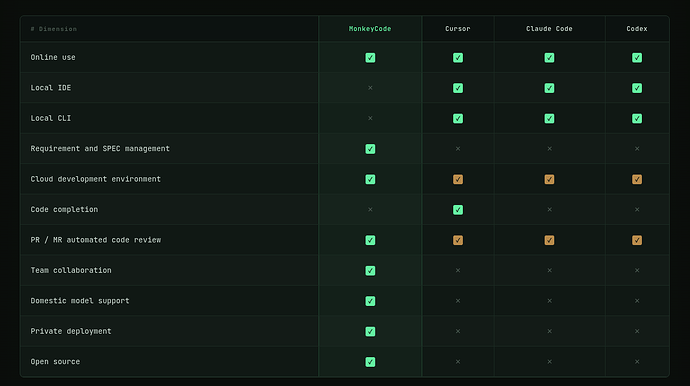Click MonkeyCode's check for Open source
The image size is (690, 386).
(370, 361)
